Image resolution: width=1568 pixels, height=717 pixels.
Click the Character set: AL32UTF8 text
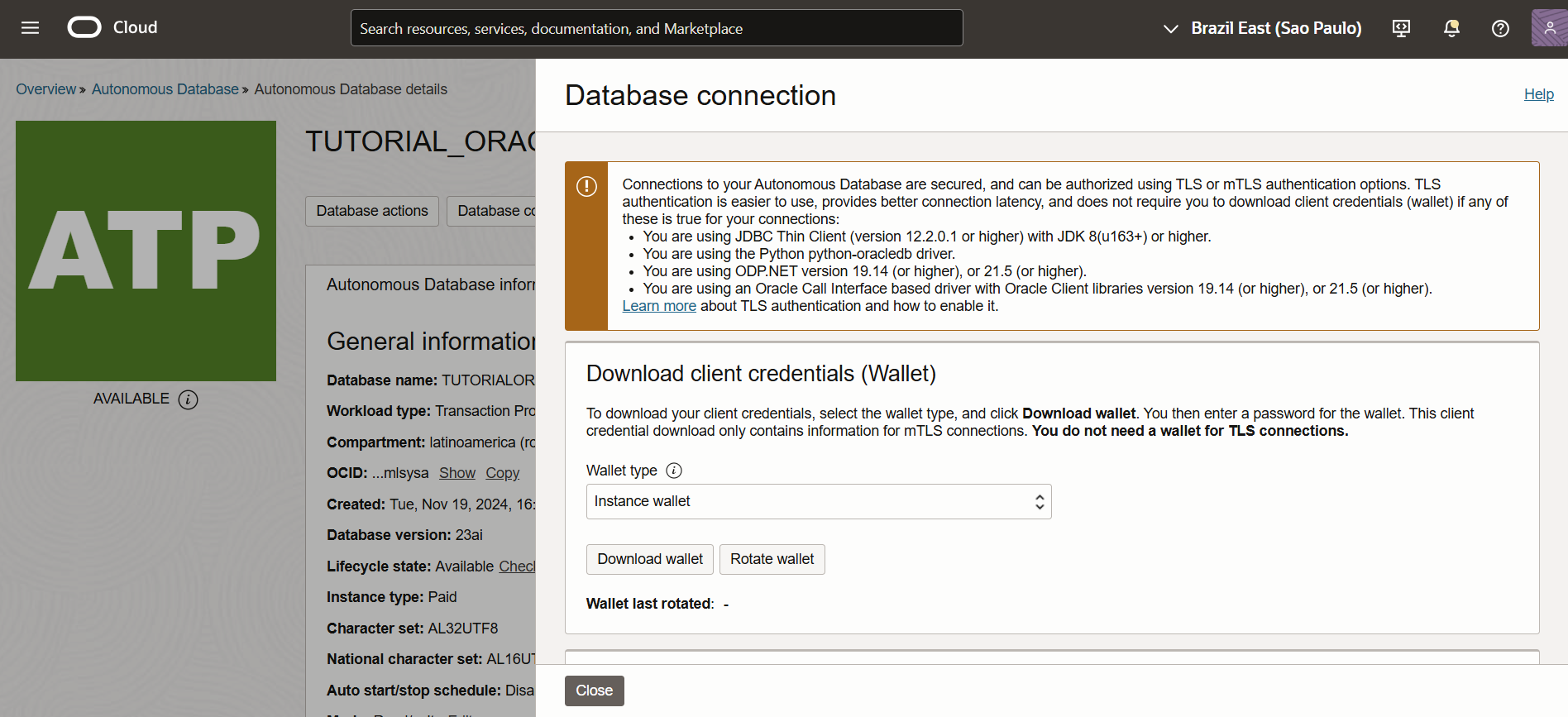point(412,629)
